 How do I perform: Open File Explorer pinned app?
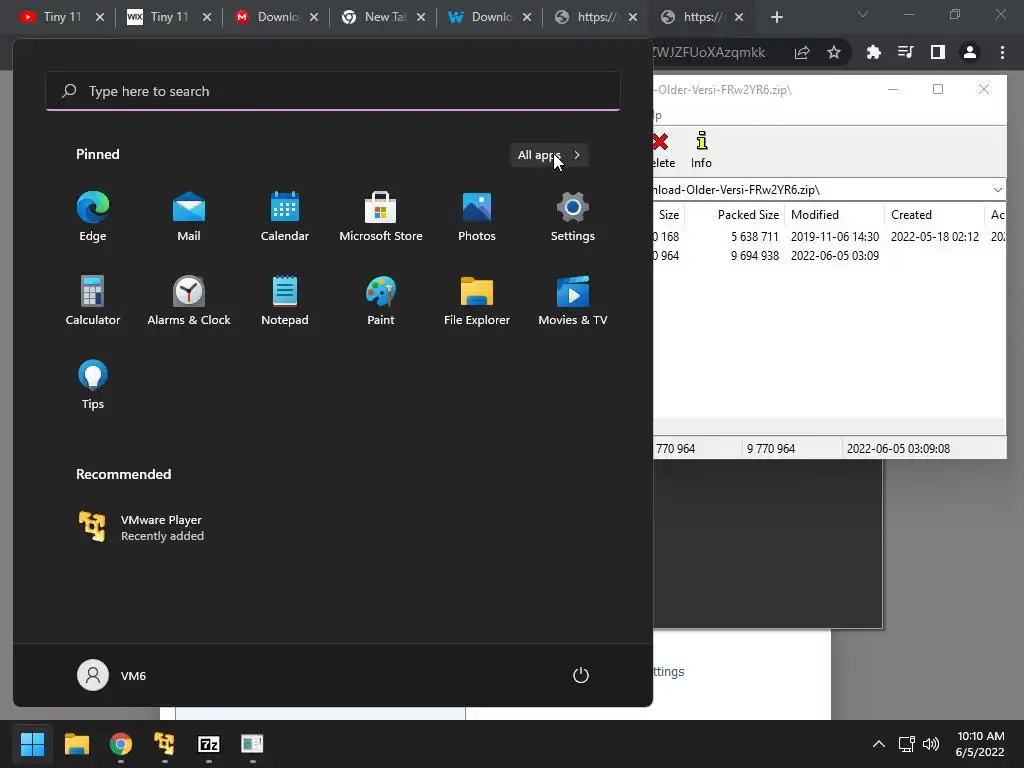477,300
